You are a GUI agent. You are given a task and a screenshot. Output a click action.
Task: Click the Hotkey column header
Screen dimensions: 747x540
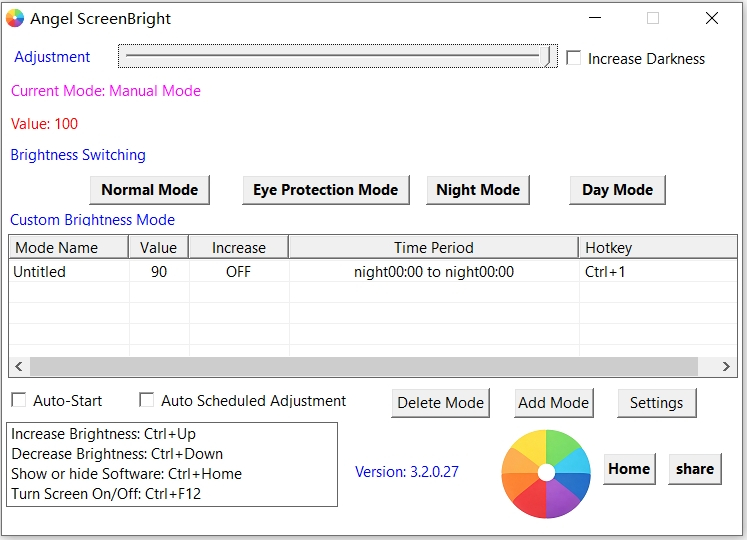tap(657, 247)
